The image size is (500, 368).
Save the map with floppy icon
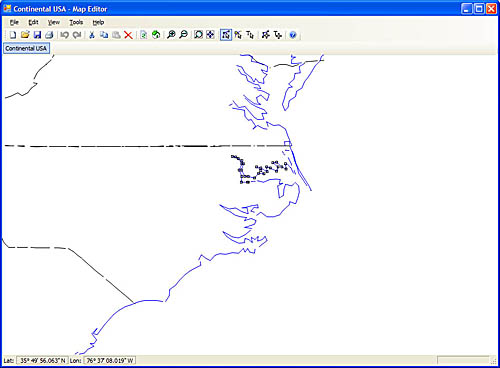37,35
